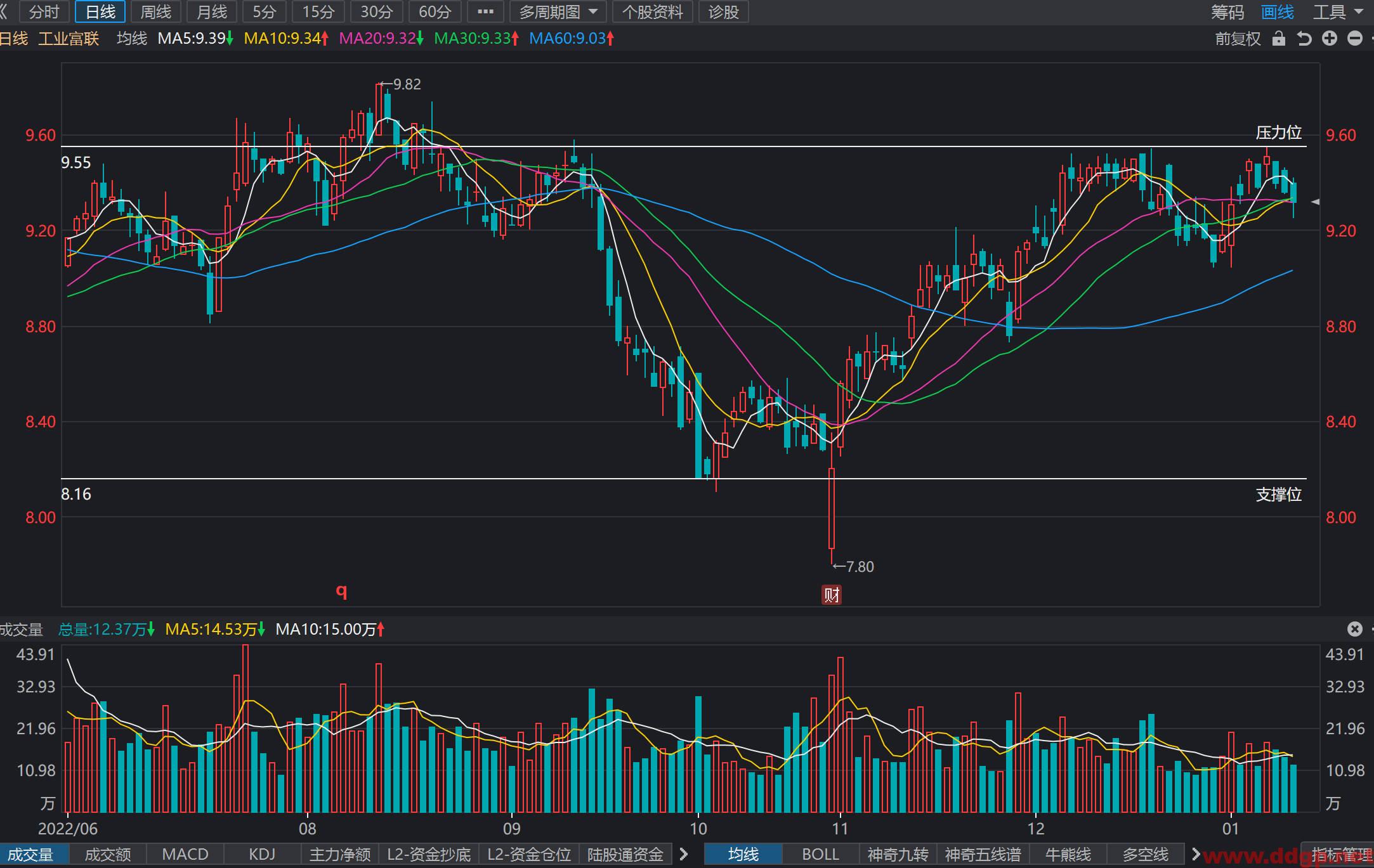Select the 均线 main indicator tab

pos(743,855)
